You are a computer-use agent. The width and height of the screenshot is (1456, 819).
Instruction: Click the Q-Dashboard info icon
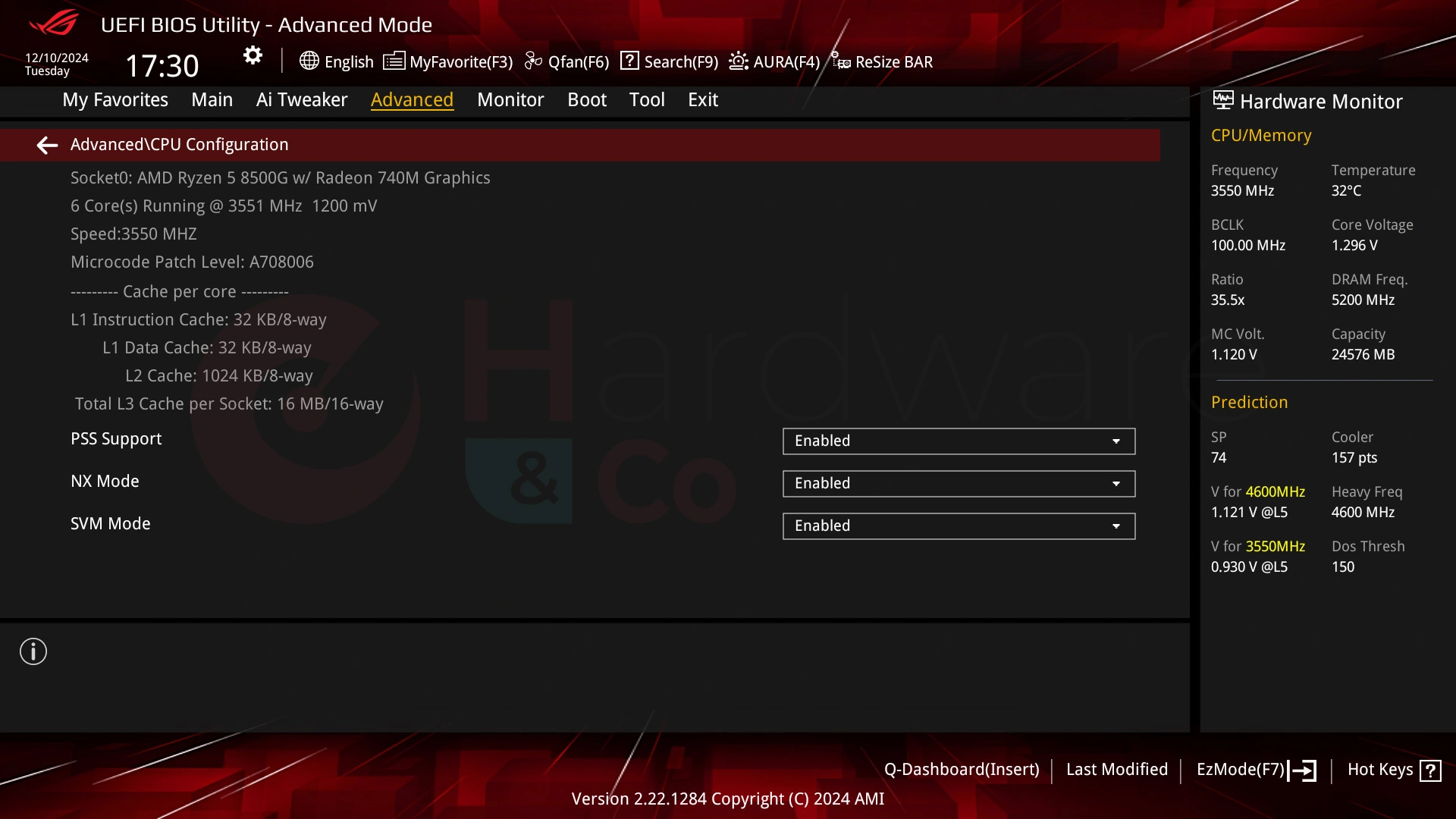tap(33, 651)
